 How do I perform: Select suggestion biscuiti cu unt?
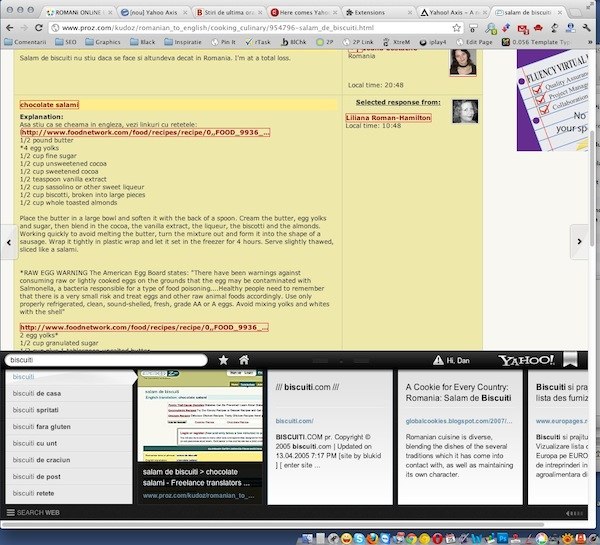tap(69, 443)
